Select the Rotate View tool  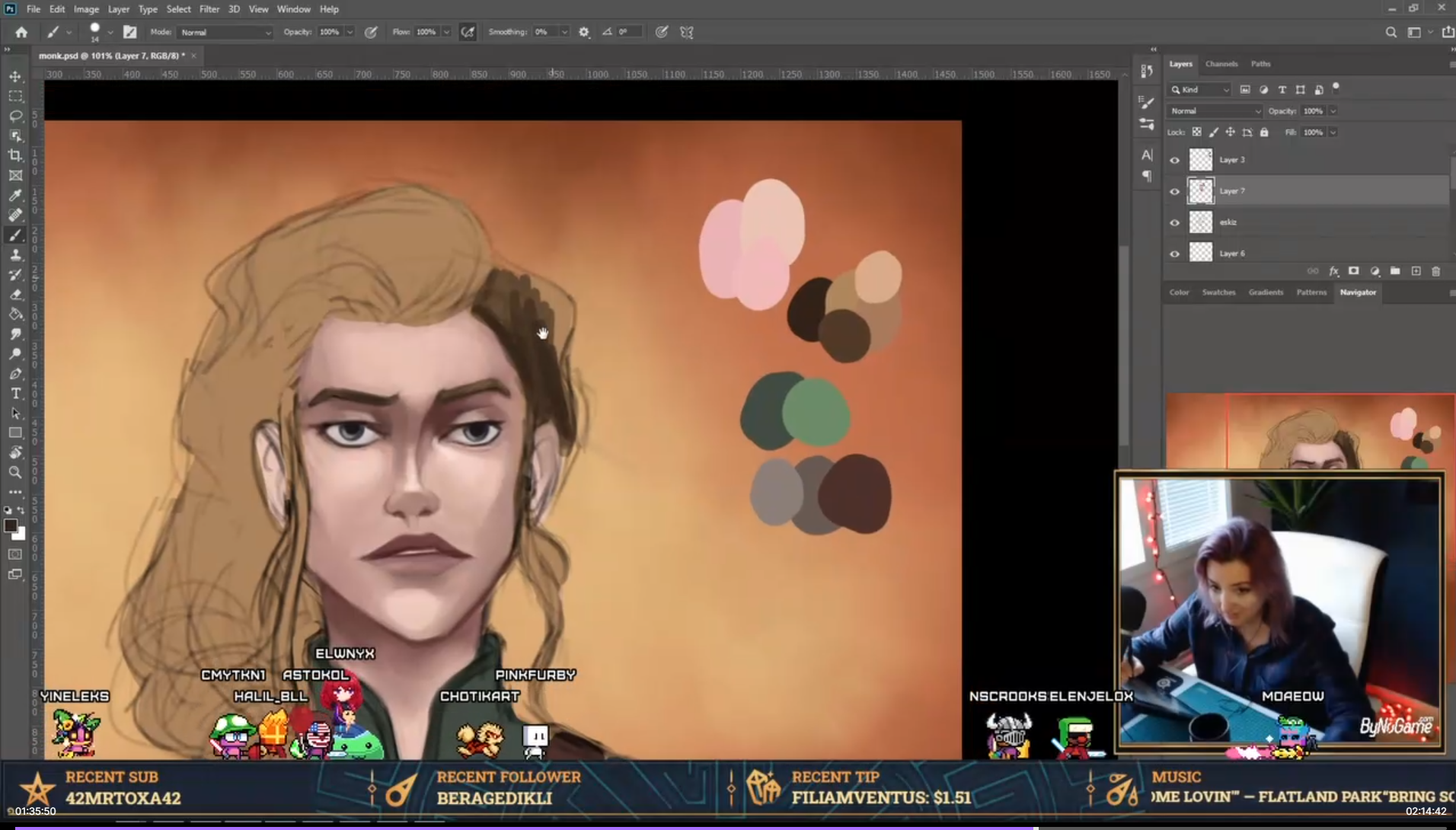(x=15, y=453)
